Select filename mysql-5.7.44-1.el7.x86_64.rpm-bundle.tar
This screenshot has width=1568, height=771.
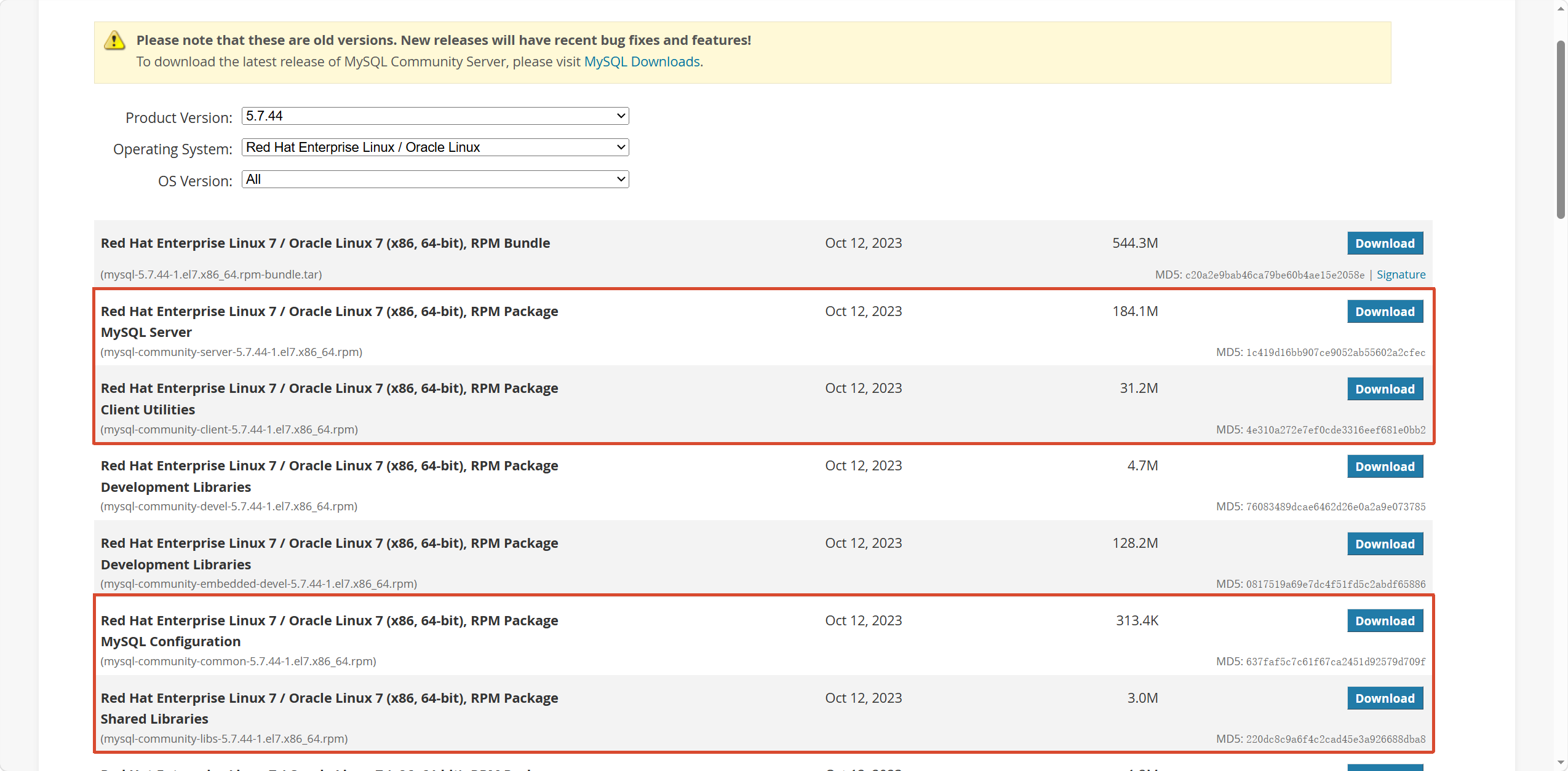(211, 275)
